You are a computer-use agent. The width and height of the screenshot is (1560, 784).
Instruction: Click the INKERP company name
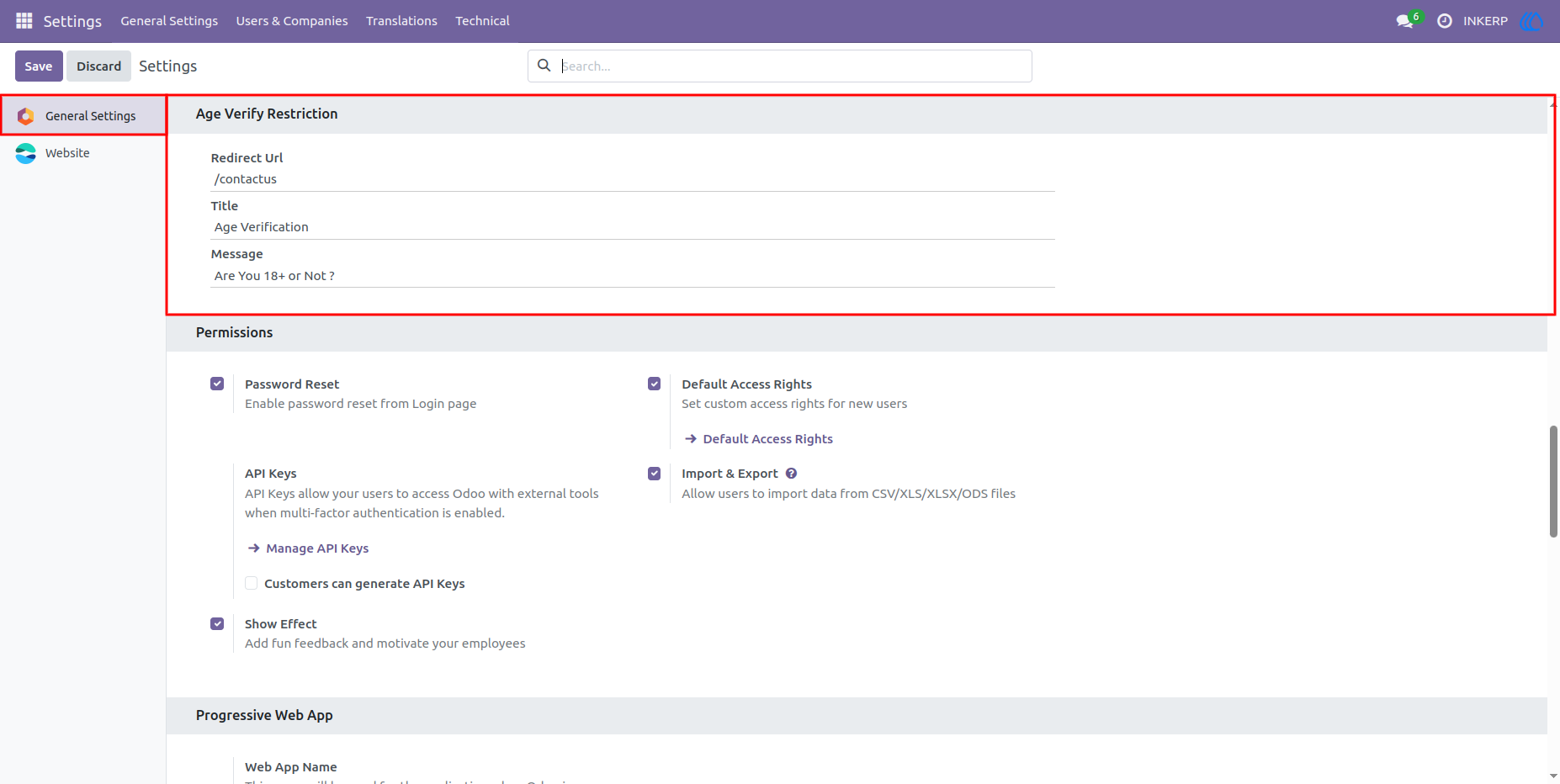(1485, 21)
